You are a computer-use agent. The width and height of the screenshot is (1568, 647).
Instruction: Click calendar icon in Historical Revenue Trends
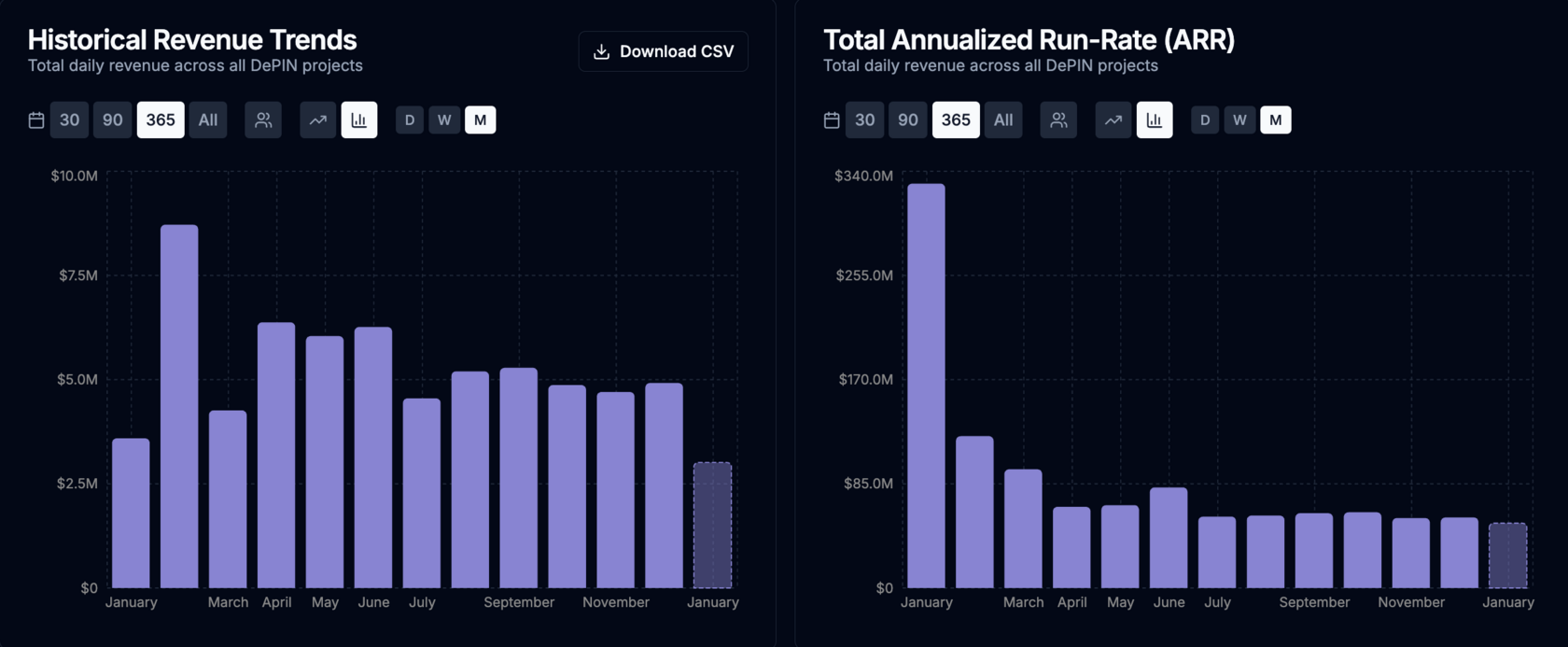(36, 120)
